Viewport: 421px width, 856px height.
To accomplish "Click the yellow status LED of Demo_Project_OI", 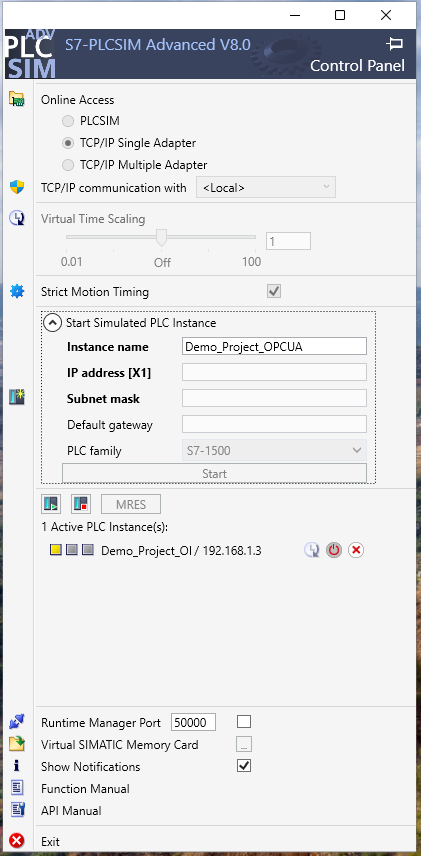I will click(x=56, y=550).
